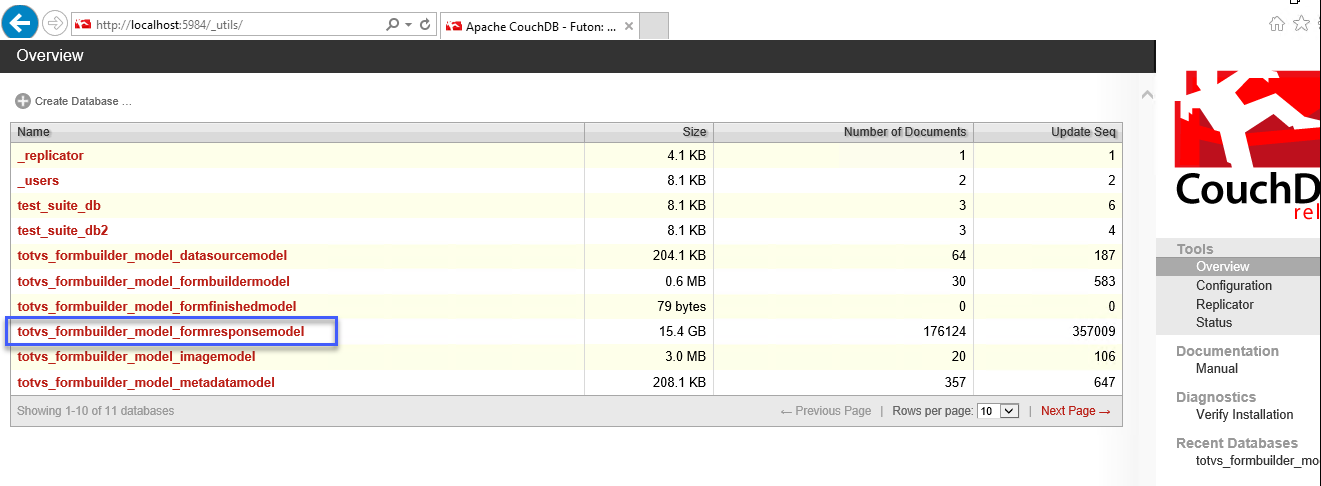Click the Favorites star icon
The image size is (1321, 486).
point(1301,24)
